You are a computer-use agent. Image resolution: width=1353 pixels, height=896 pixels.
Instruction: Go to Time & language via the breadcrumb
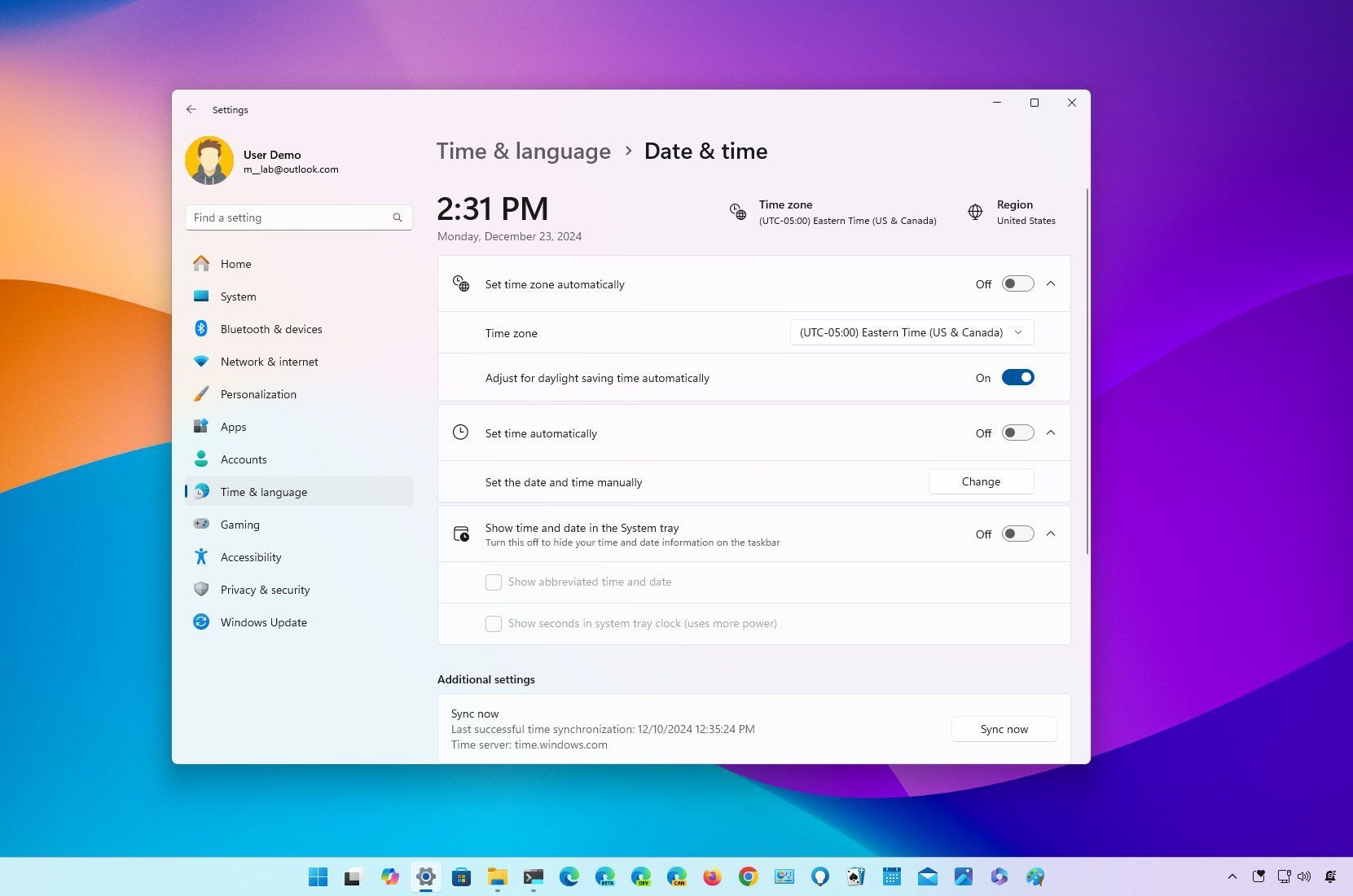coord(523,152)
